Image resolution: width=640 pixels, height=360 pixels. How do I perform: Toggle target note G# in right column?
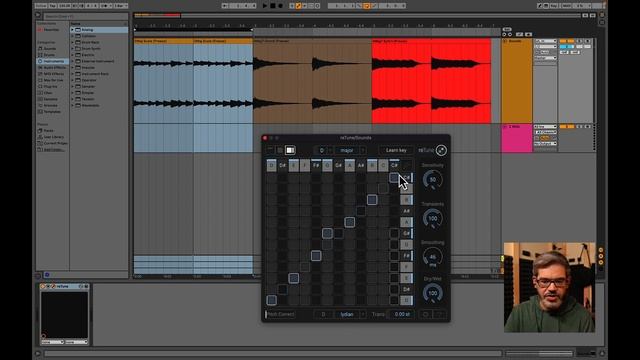click(x=406, y=233)
